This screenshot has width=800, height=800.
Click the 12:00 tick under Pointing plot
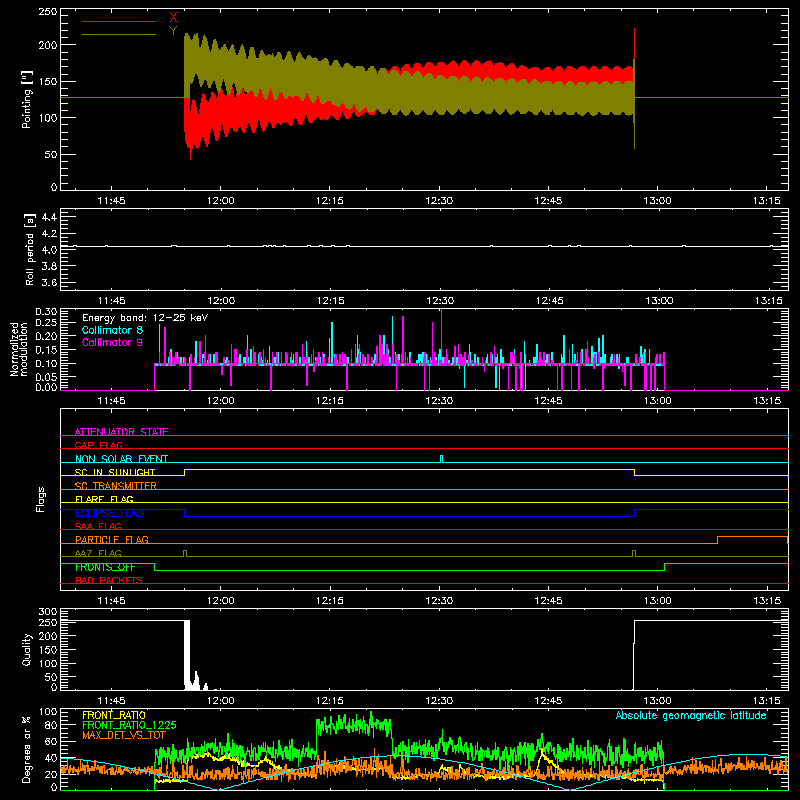tap(221, 201)
